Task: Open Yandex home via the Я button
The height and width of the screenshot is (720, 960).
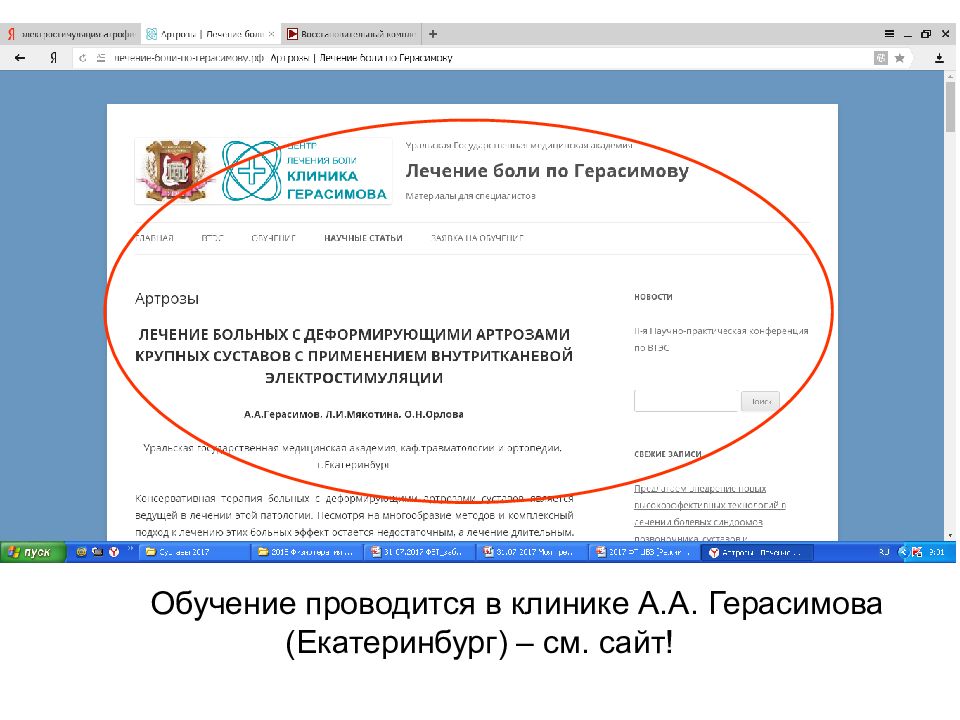Action: pyautogui.click(x=53, y=58)
